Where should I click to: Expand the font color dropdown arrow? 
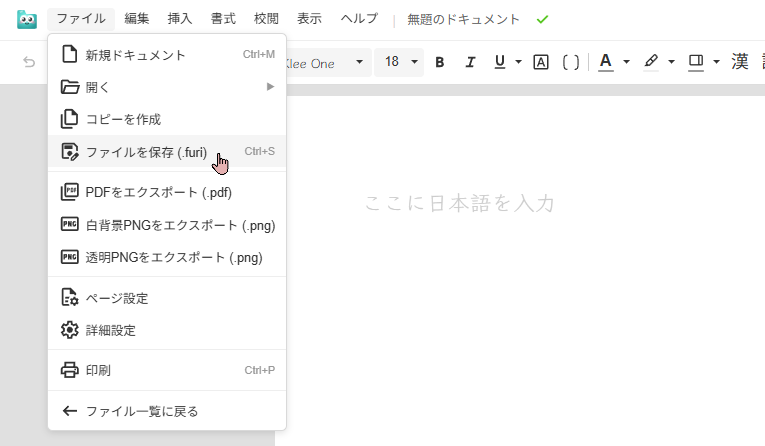pyautogui.click(x=626, y=62)
